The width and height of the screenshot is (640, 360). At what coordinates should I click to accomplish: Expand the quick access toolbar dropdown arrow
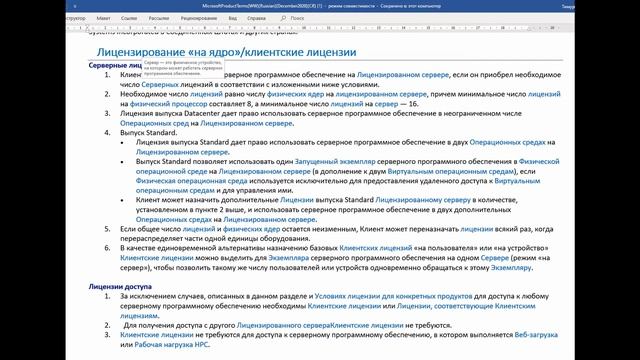75,6
